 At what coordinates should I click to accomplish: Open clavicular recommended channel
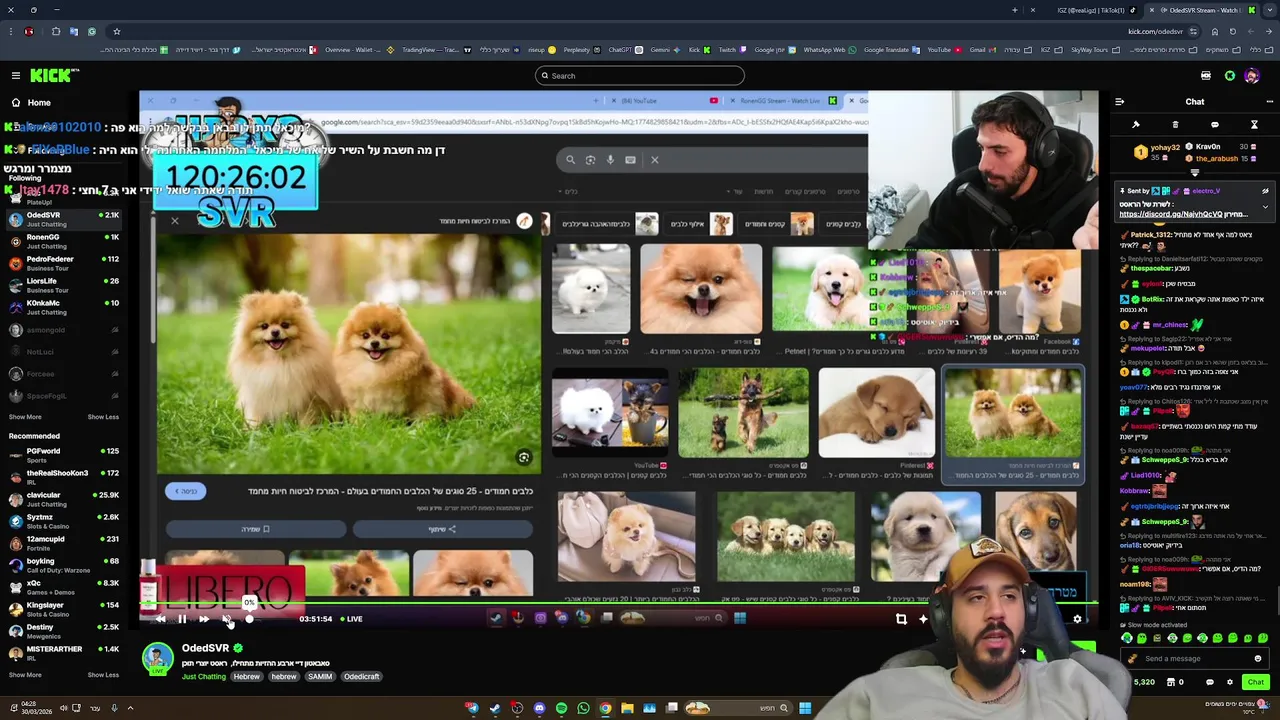(x=62, y=499)
